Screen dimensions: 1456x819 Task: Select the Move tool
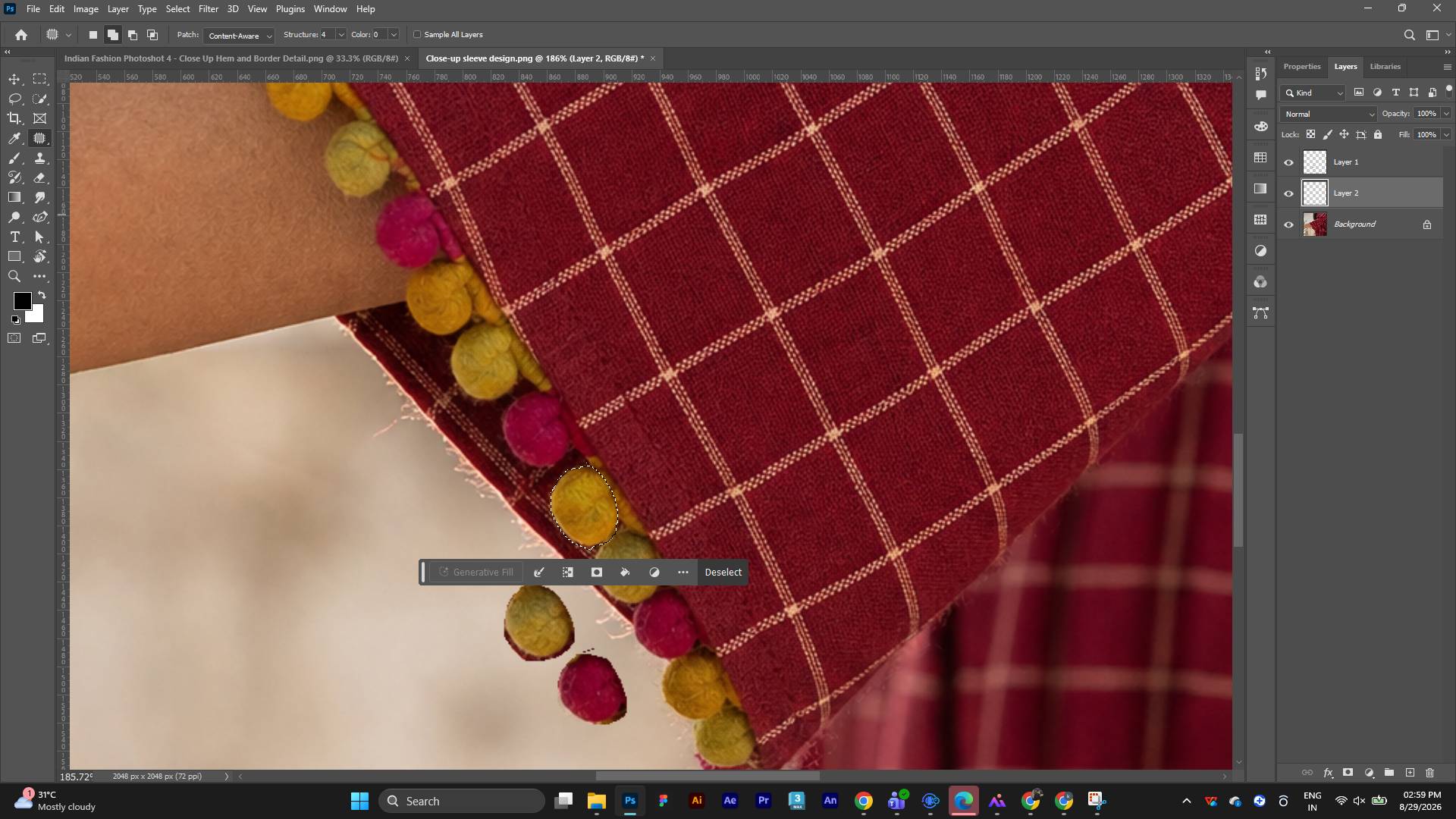pos(14,80)
